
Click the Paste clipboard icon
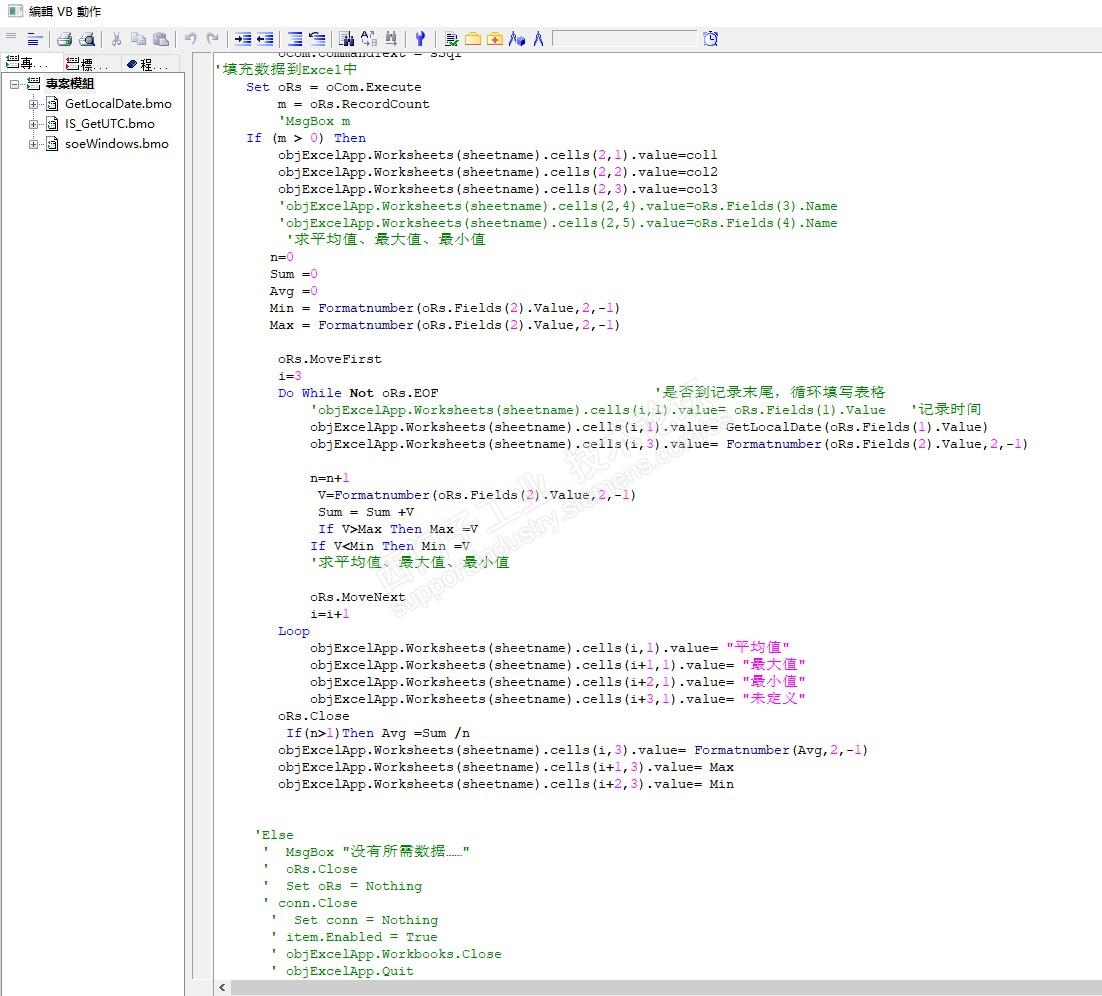click(161, 39)
